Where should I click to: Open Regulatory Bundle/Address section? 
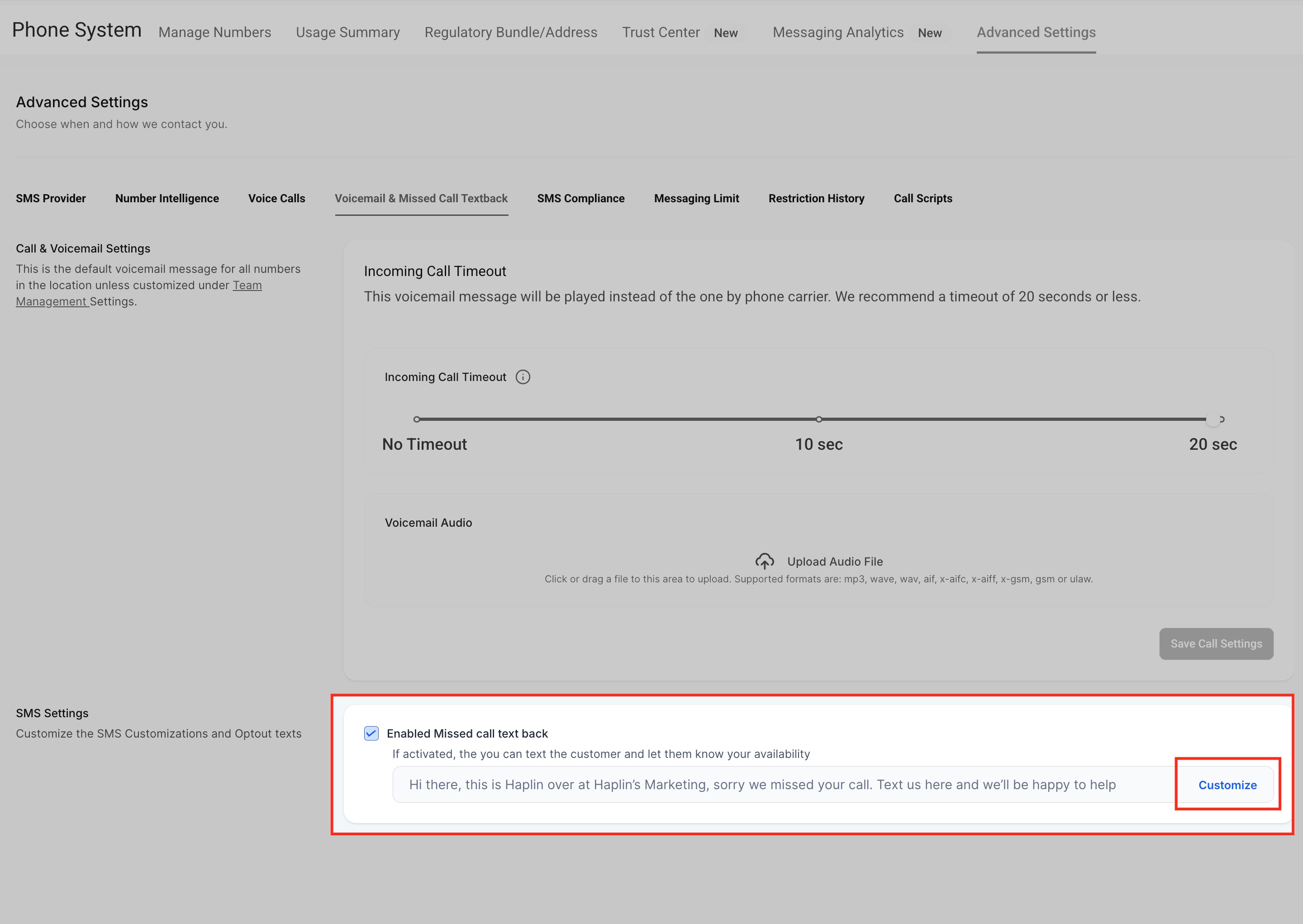coord(511,33)
